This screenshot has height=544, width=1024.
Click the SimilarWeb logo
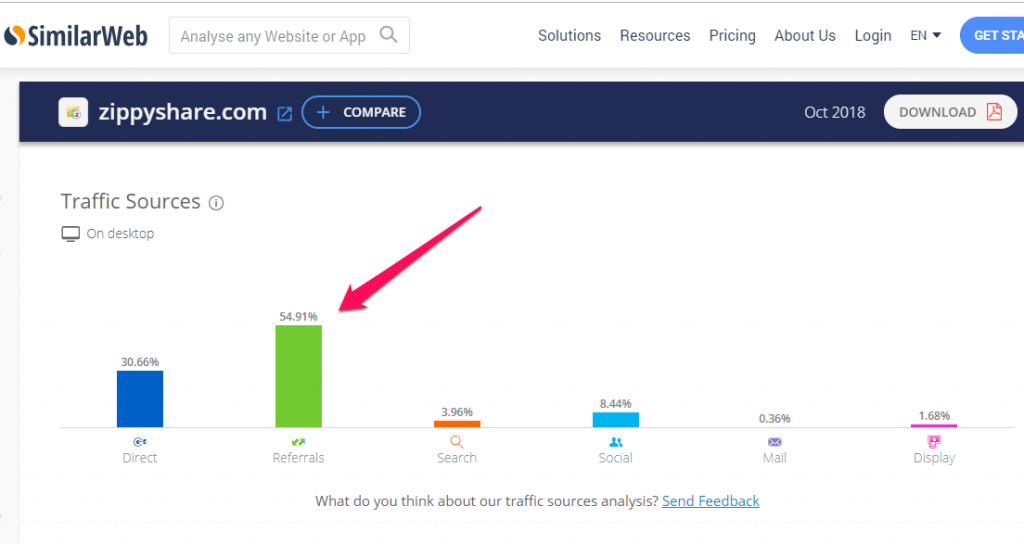(x=76, y=36)
